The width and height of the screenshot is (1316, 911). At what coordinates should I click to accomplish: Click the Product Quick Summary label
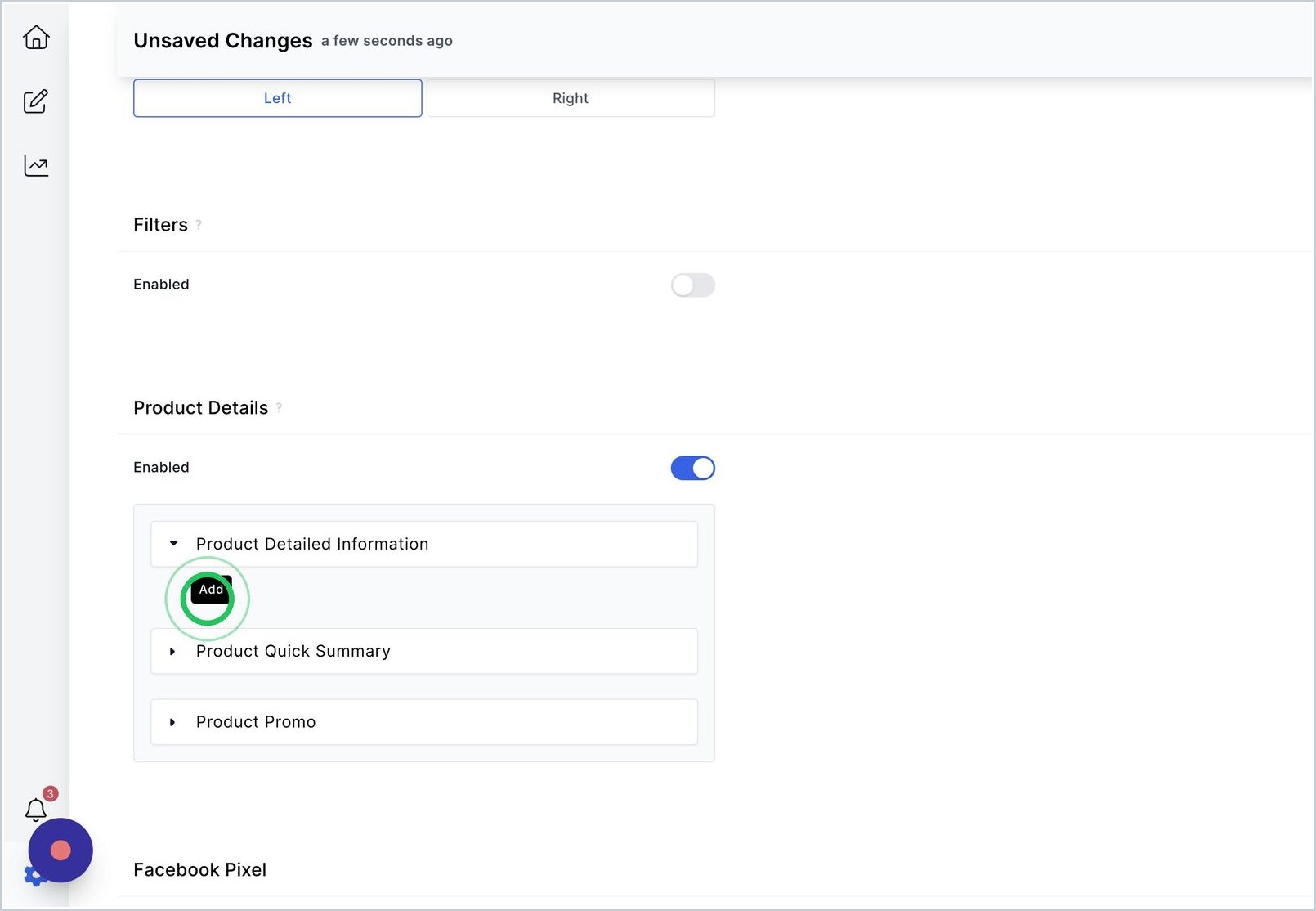click(x=293, y=652)
